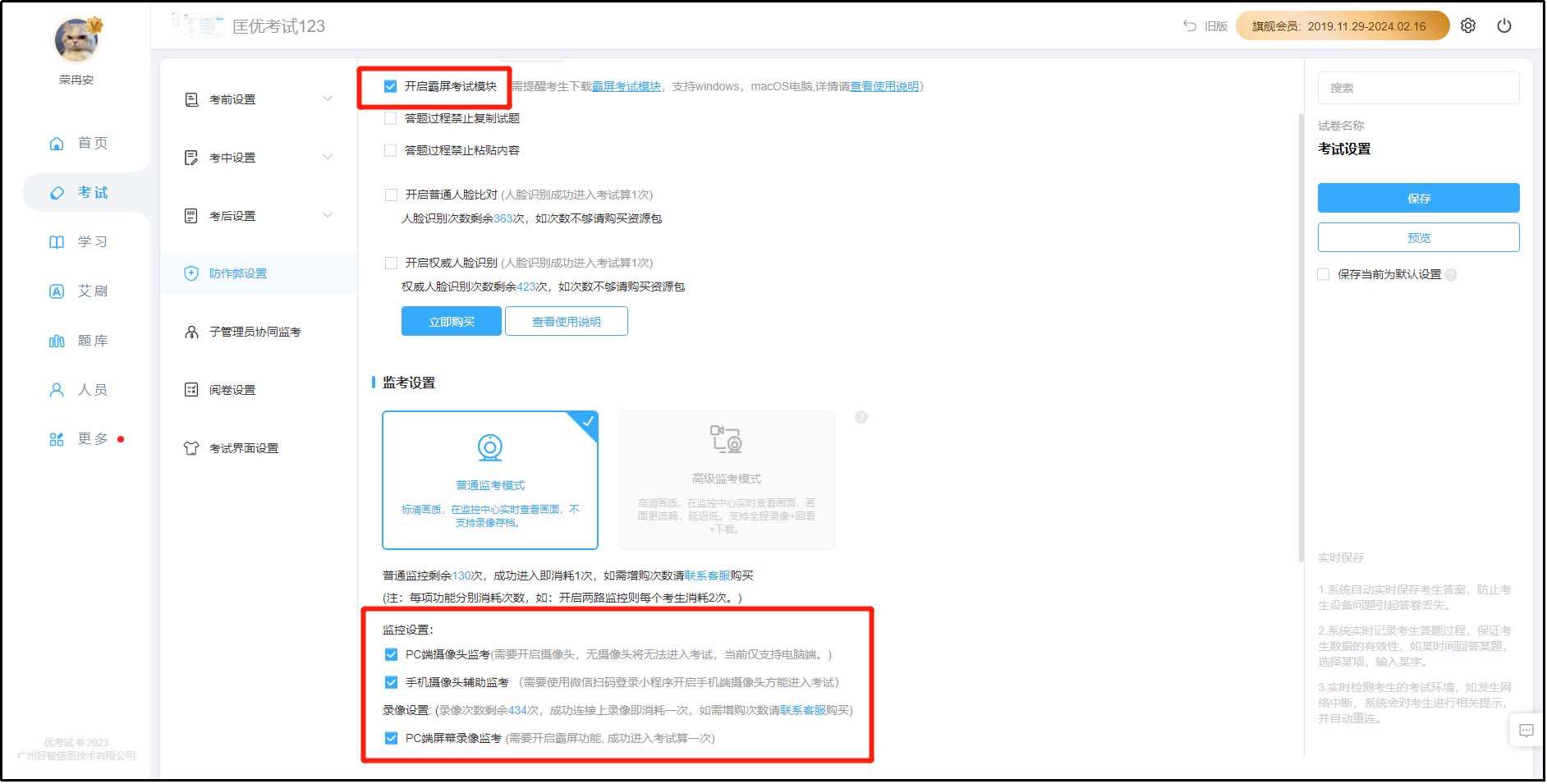Open the 学习 section

(x=92, y=241)
